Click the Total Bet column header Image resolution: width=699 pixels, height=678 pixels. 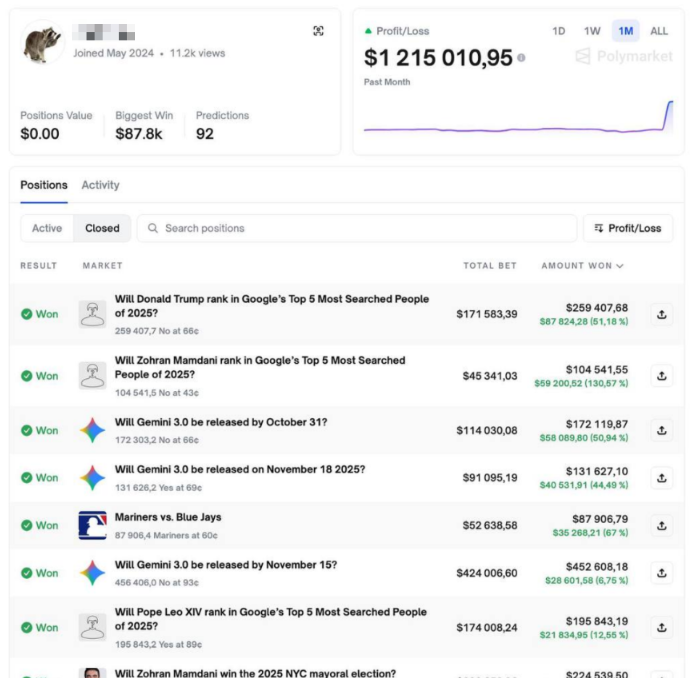point(490,266)
